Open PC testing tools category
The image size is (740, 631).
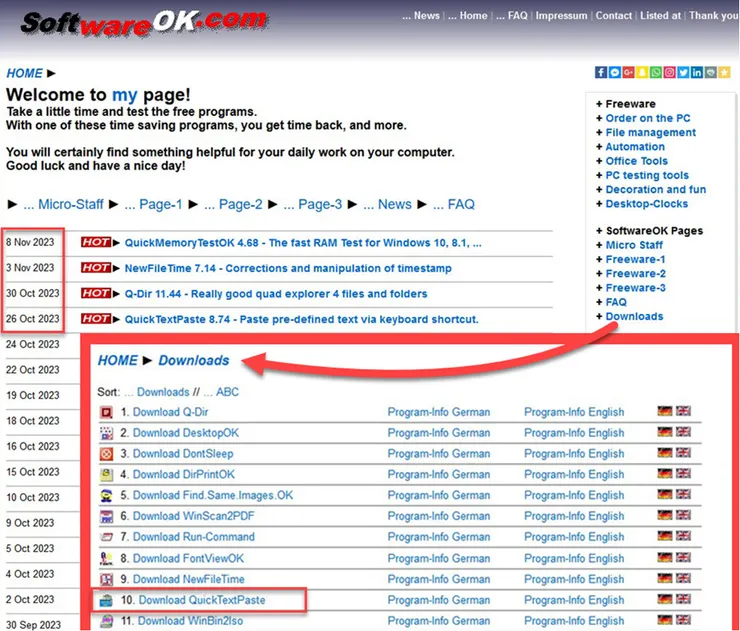coord(647,175)
